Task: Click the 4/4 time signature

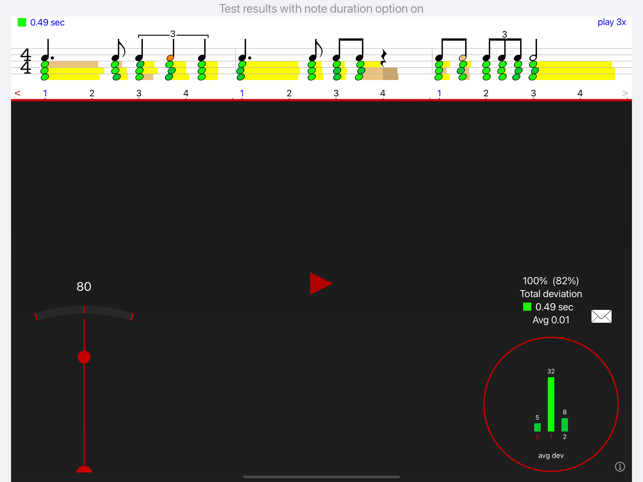Action: pyautogui.click(x=26, y=61)
